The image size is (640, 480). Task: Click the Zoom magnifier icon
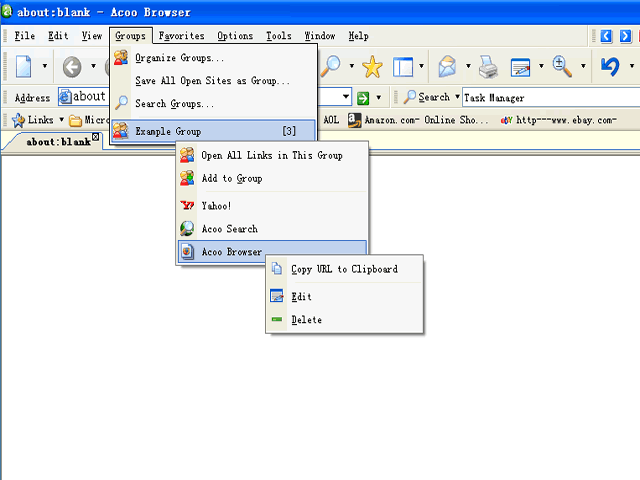pos(562,66)
